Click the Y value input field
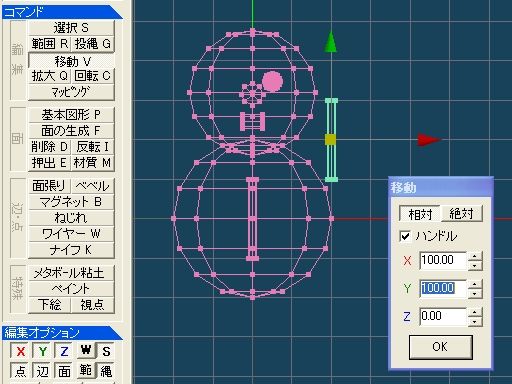512x384 pixels. (443, 288)
